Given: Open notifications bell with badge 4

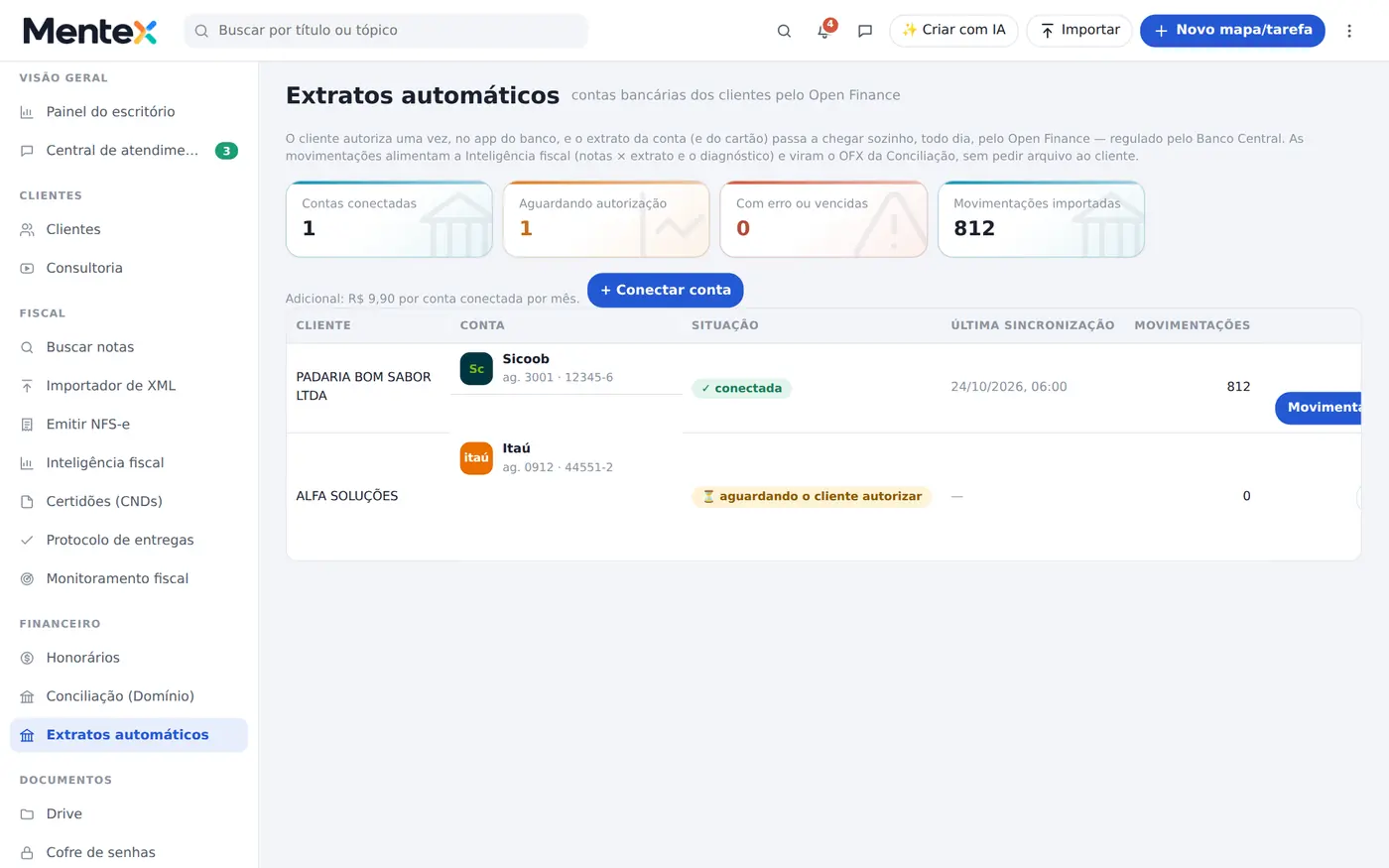Looking at the screenshot, I should [x=824, y=31].
